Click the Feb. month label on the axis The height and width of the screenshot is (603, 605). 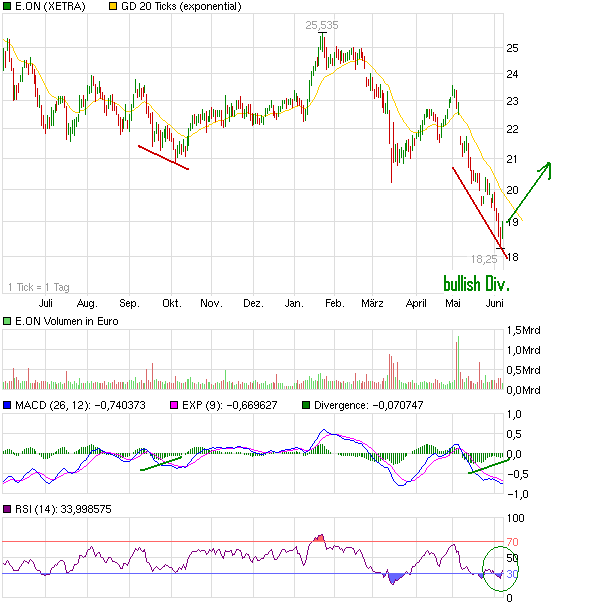point(335,303)
